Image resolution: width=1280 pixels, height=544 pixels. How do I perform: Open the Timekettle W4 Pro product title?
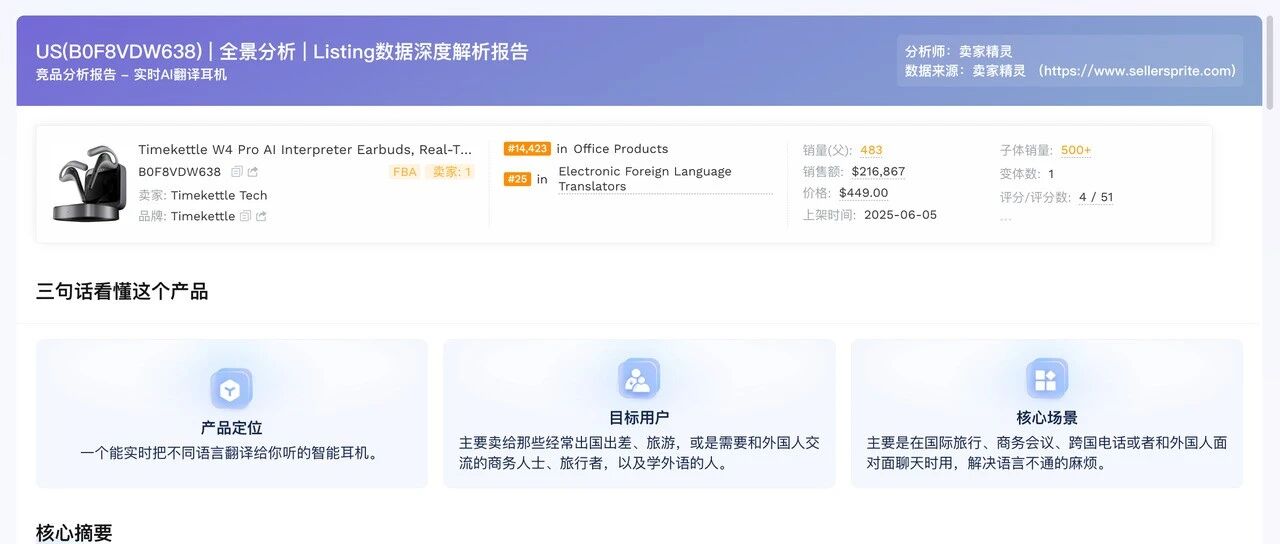coord(305,150)
